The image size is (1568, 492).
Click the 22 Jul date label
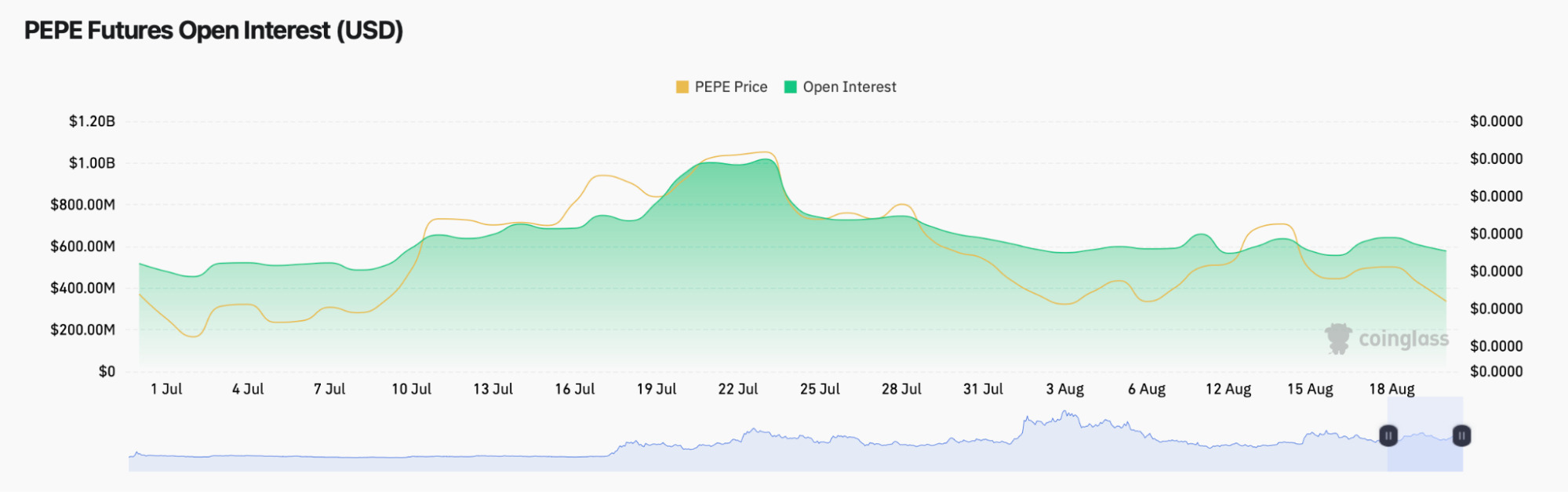(738, 389)
